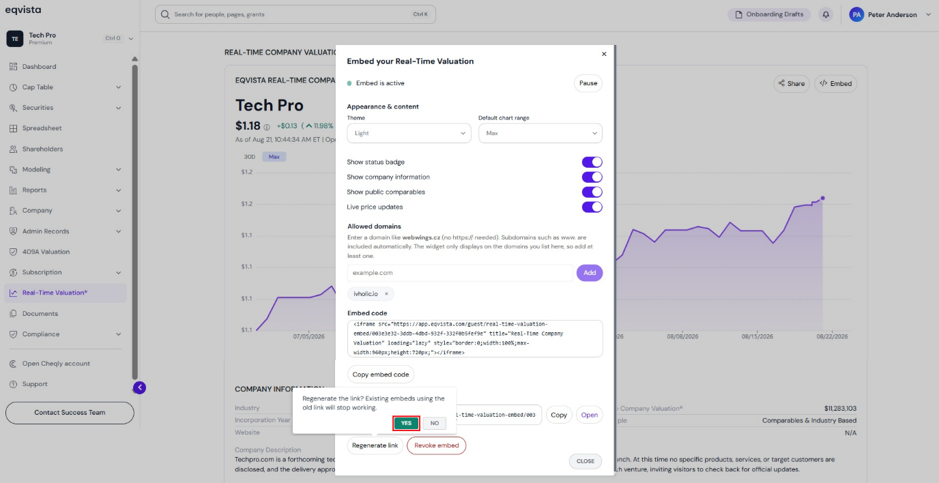This screenshot has width=939, height=483.
Task: Expand the Company menu chevron
Action: (x=119, y=211)
